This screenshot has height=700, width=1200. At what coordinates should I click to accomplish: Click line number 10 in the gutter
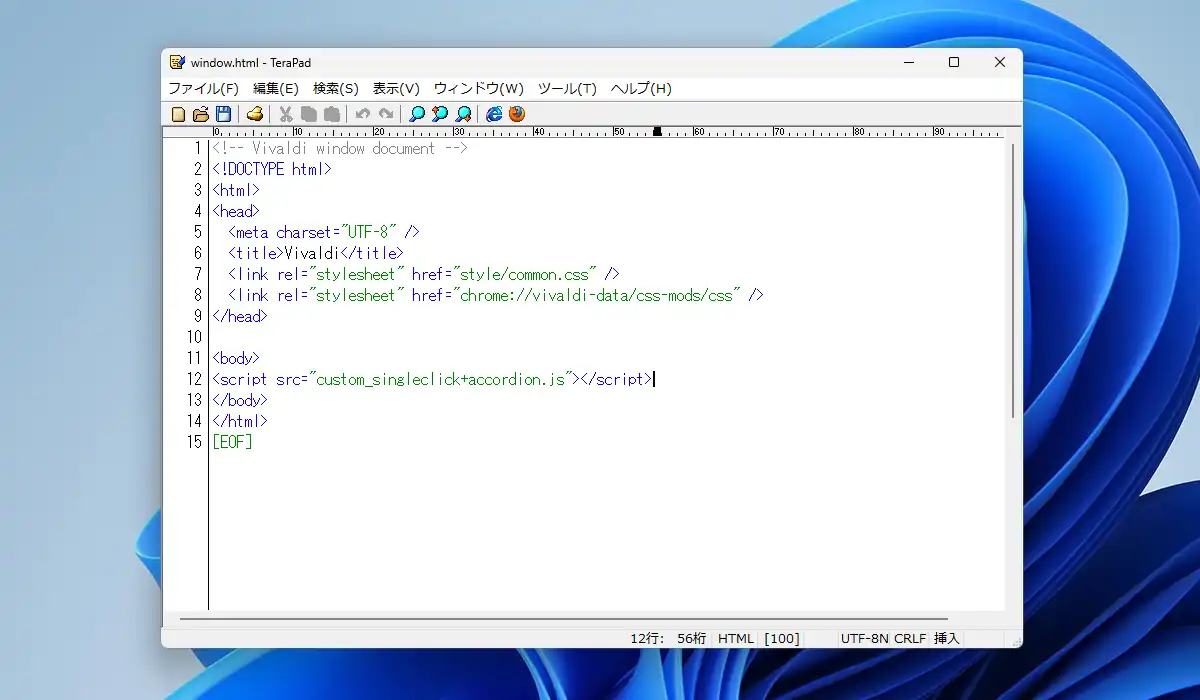pos(194,338)
